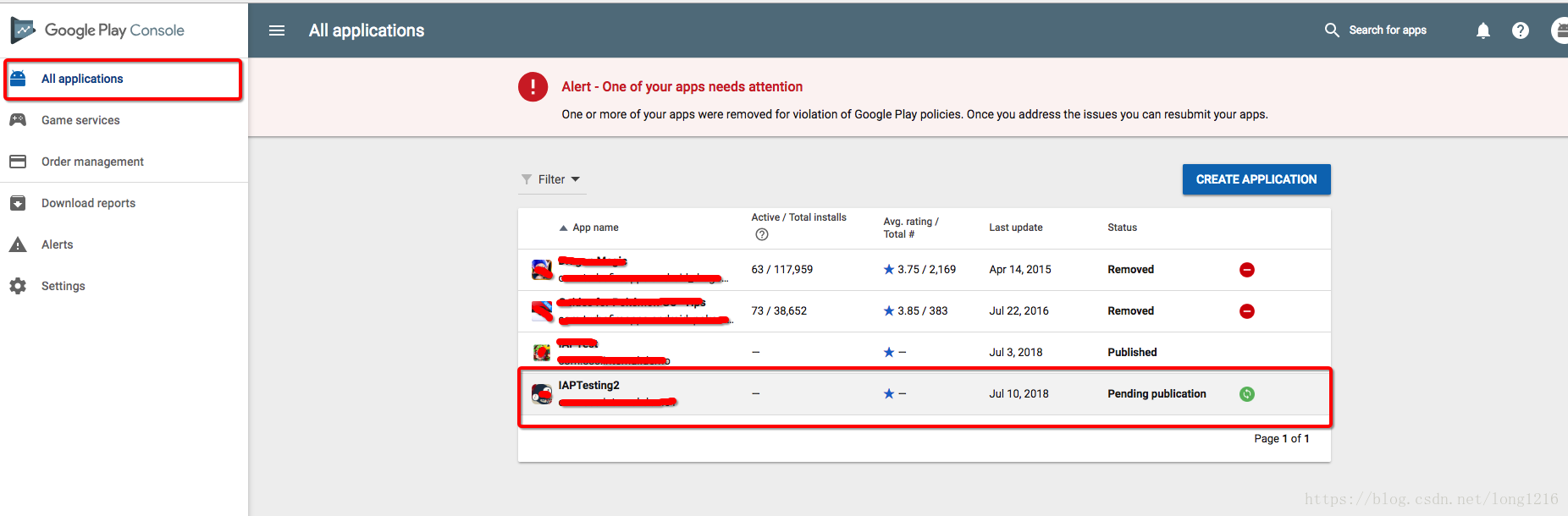
Task: Click the Page 1 of 1 indicator
Action: click(x=1282, y=439)
